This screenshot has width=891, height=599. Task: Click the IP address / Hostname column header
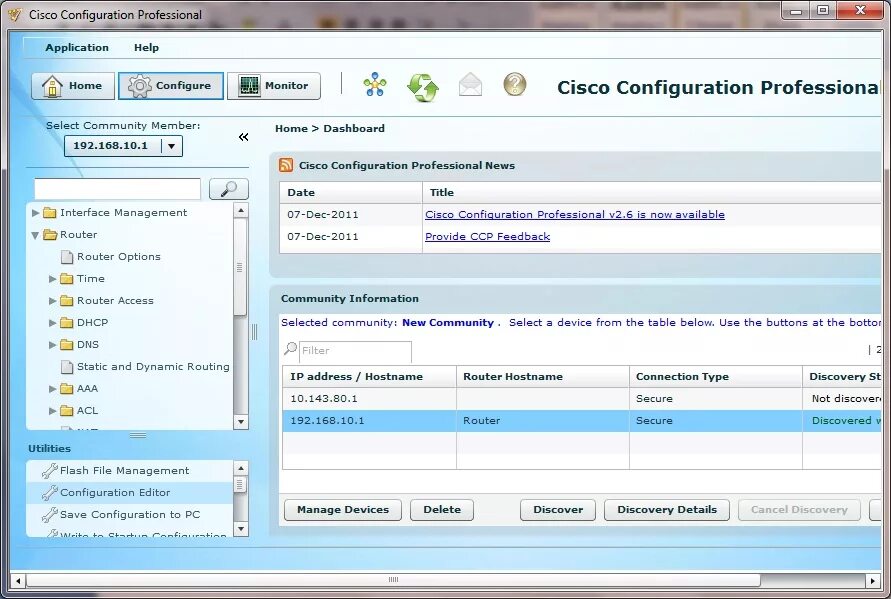click(x=369, y=377)
